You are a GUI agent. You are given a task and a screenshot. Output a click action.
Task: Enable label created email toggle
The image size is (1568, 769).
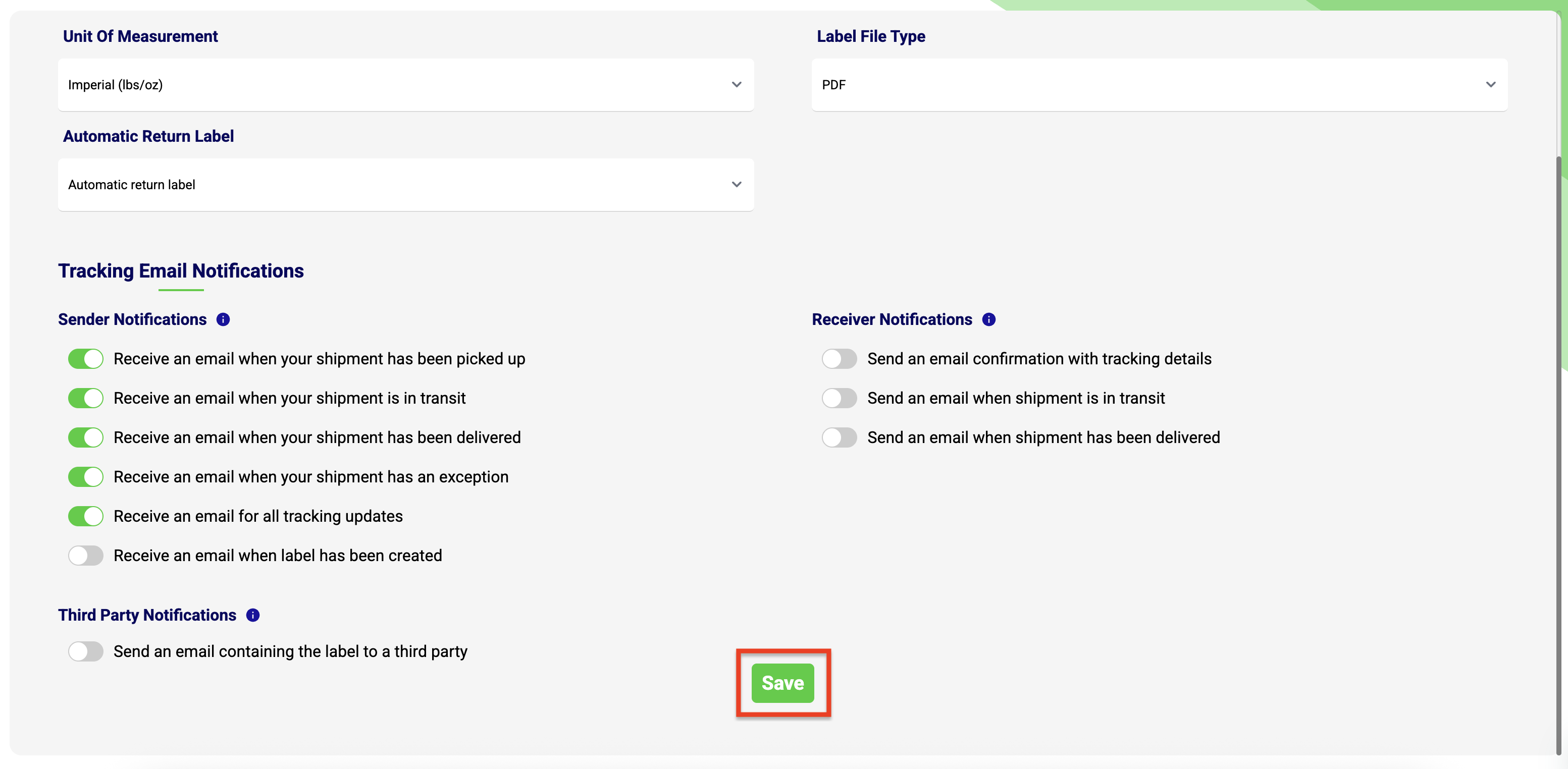coord(86,556)
